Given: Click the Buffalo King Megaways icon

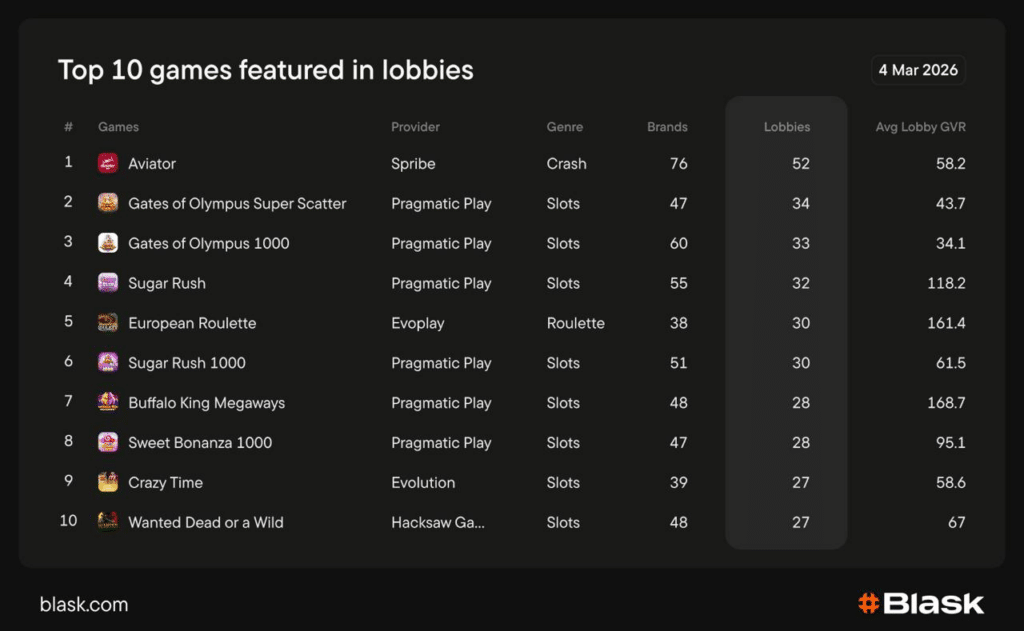Looking at the screenshot, I should click(108, 403).
